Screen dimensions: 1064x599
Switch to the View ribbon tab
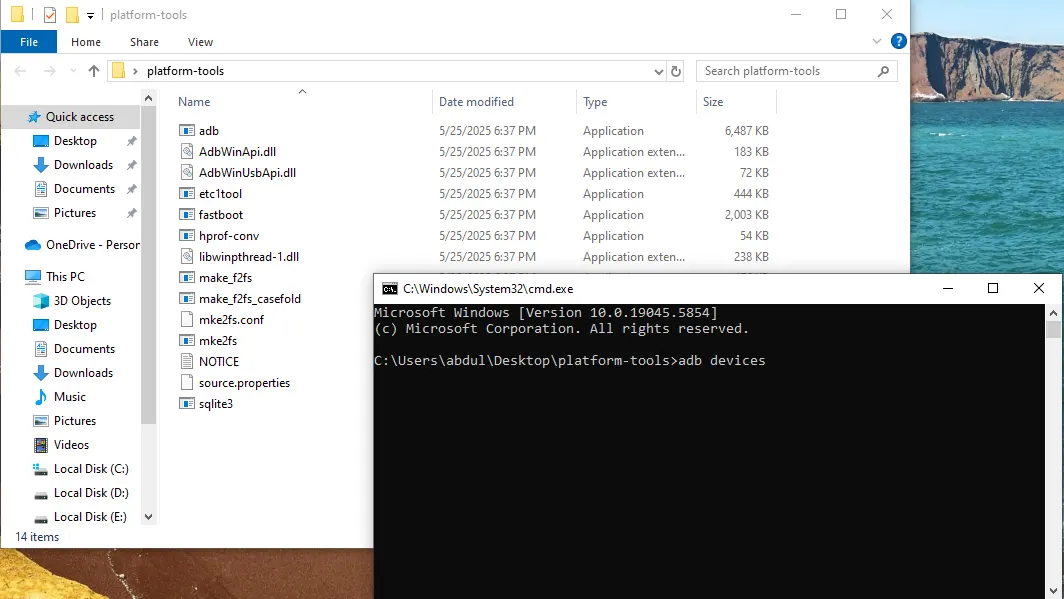[x=200, y=42]
